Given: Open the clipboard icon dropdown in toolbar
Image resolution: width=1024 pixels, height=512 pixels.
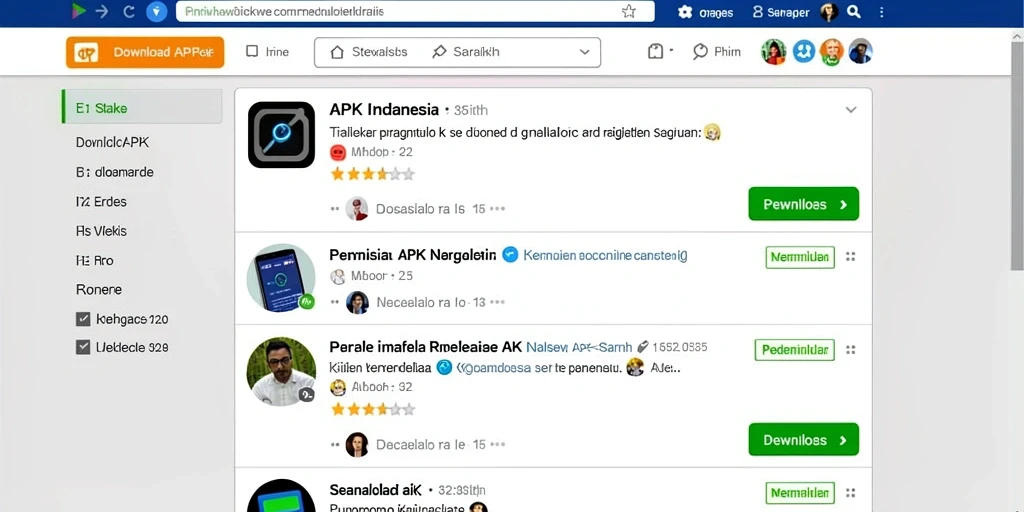Looking at the screenshot, I should click(660, 52).
